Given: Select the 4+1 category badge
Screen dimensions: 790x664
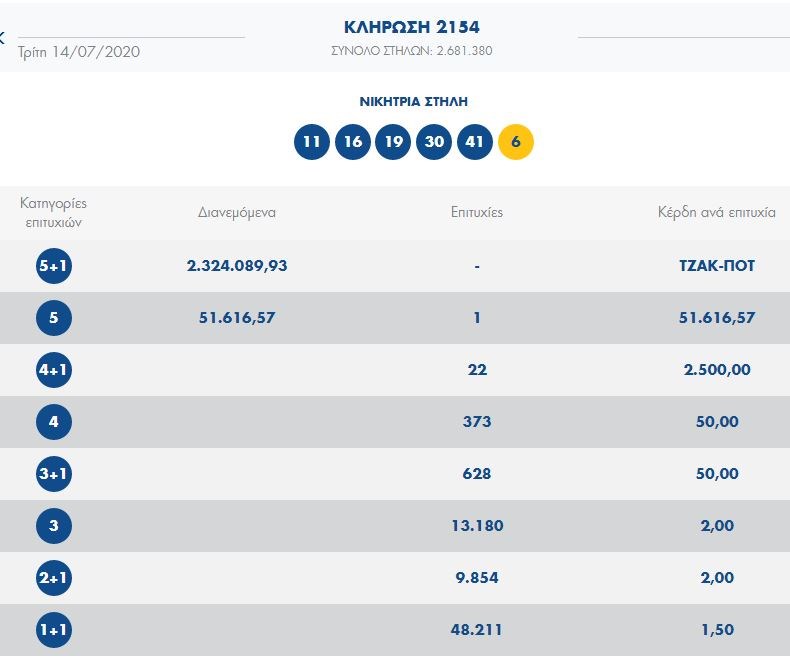Looking at the screenshot, I should point(54,370).
